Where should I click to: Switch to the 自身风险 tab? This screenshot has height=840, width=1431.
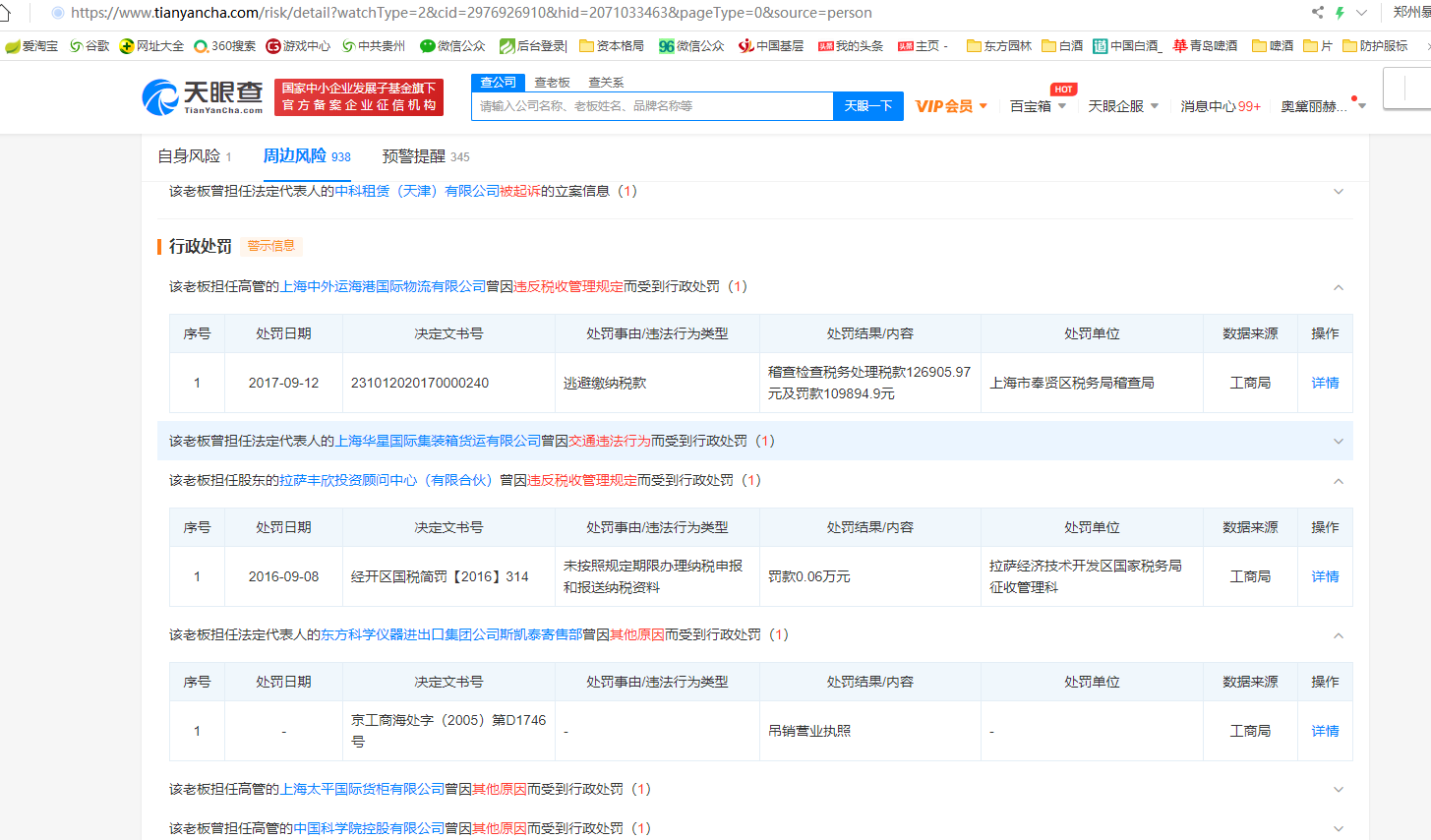click(195, 156)
